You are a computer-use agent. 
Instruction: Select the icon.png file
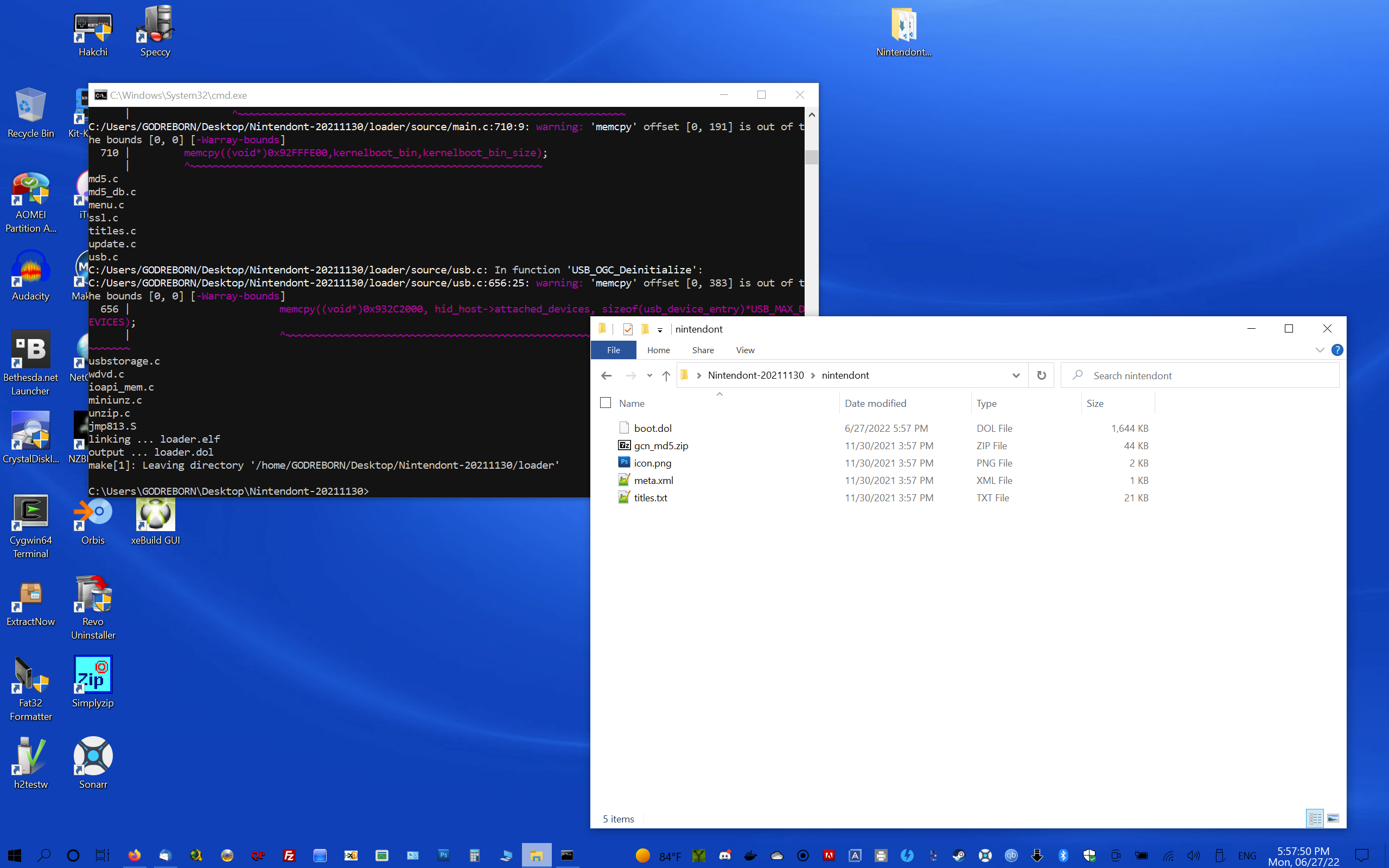pyautogui.click(x=653, y=463)
